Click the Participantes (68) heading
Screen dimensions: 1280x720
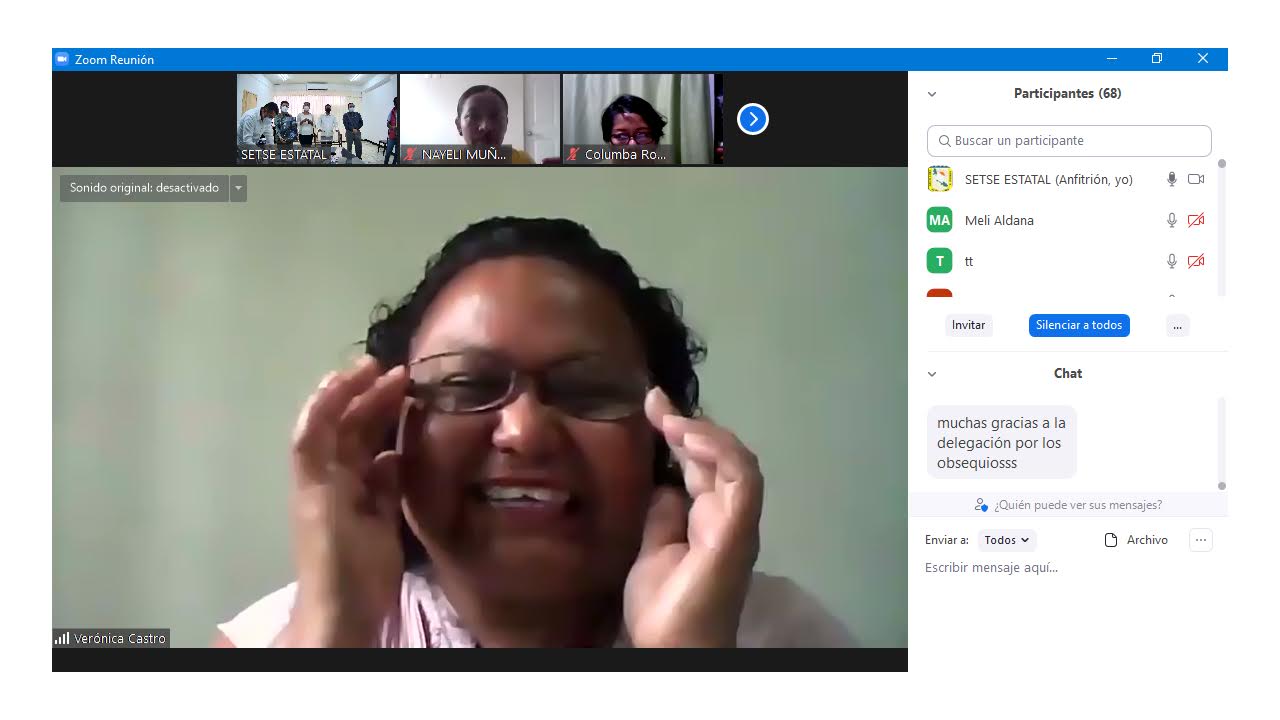click(x=1068, y=93)
